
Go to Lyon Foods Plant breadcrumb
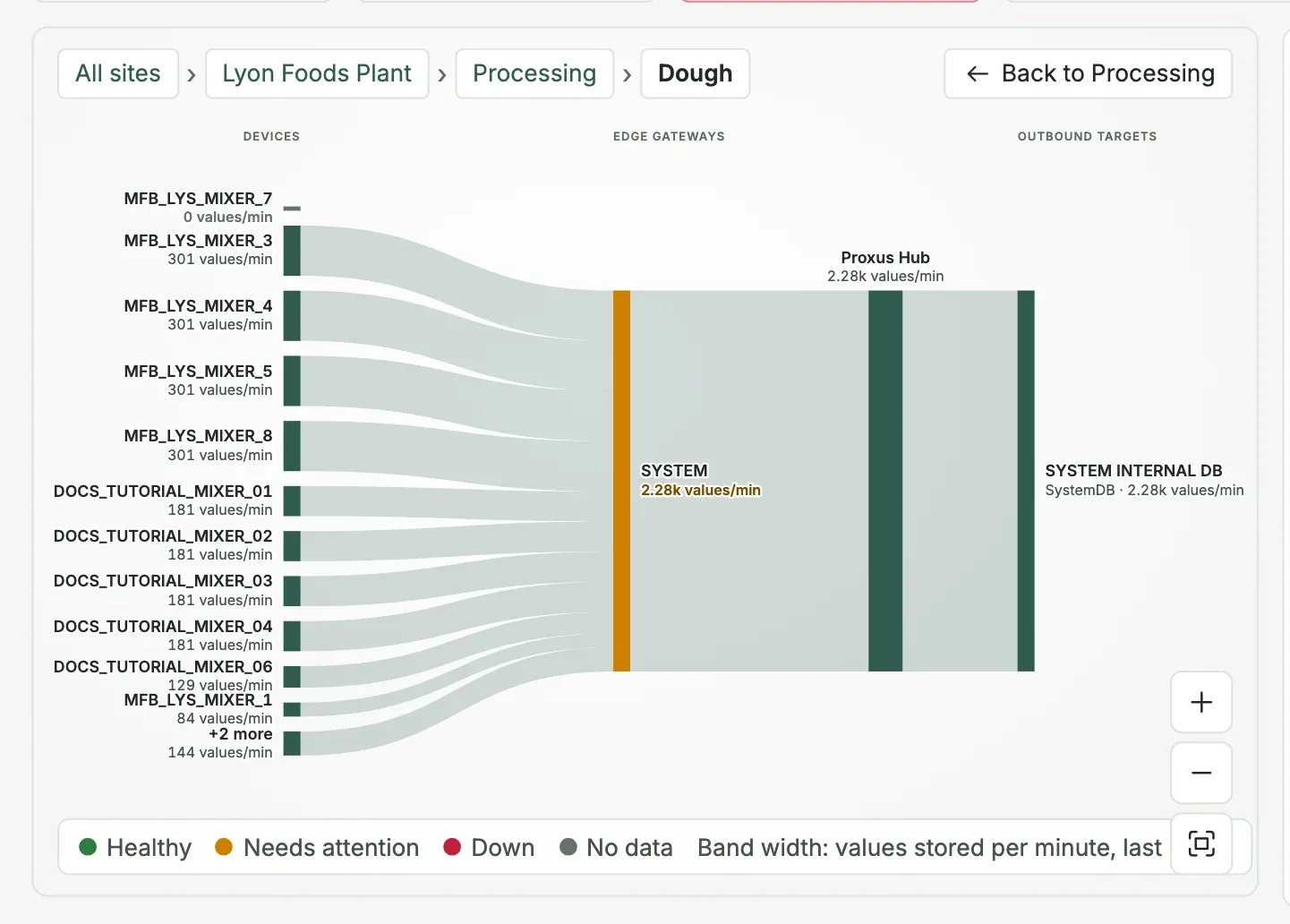[x=317, y=73]
